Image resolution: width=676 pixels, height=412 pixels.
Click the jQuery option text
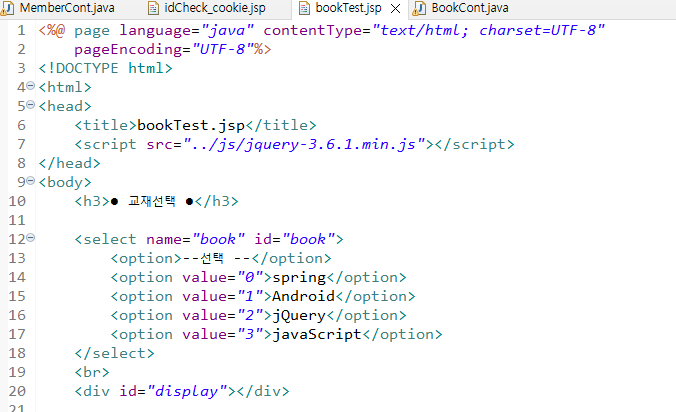point(299,316)
